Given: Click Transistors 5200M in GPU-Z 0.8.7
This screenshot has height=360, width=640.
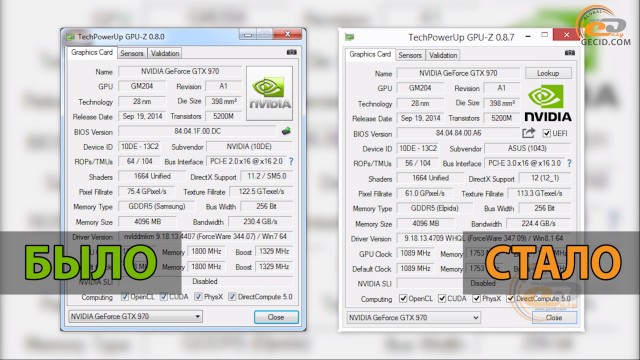Looking at the screenshot, I should 502,118.
